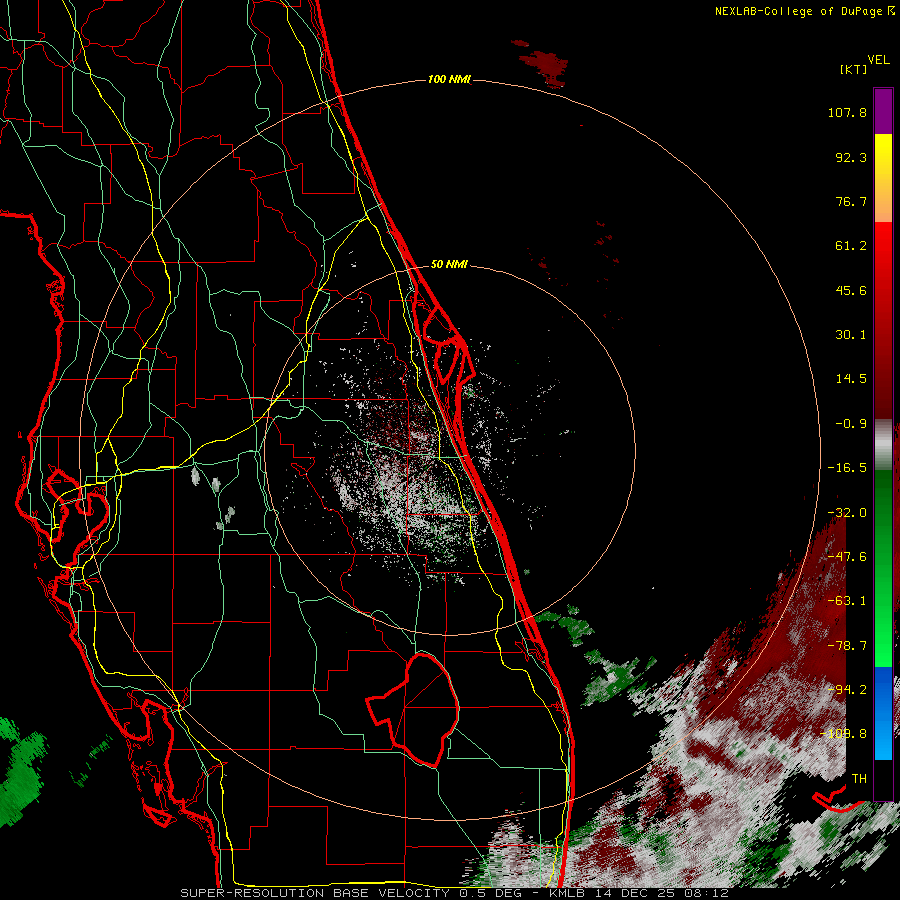
Task: Select the -94.2 velocity scale value
Action: pos(847,690)
